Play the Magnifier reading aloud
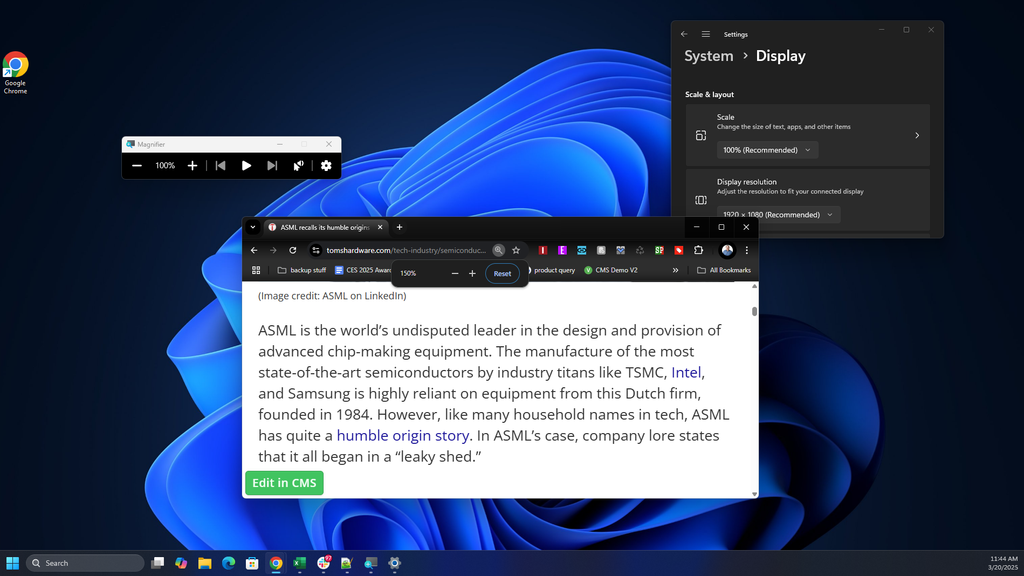The width and height of the screenshot is (1024, 576). tap(246, 165)
